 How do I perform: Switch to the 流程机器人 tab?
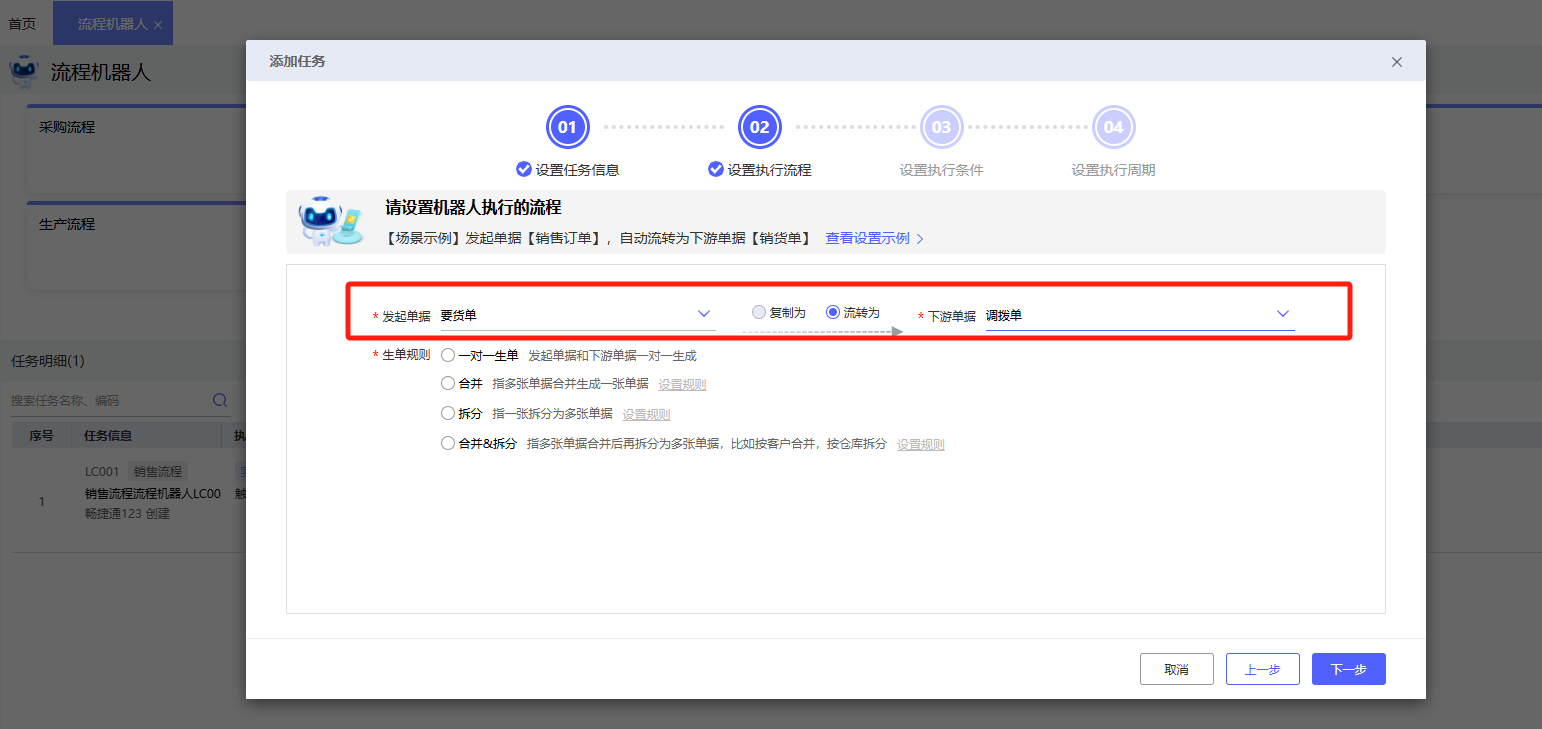coord(113,24)
